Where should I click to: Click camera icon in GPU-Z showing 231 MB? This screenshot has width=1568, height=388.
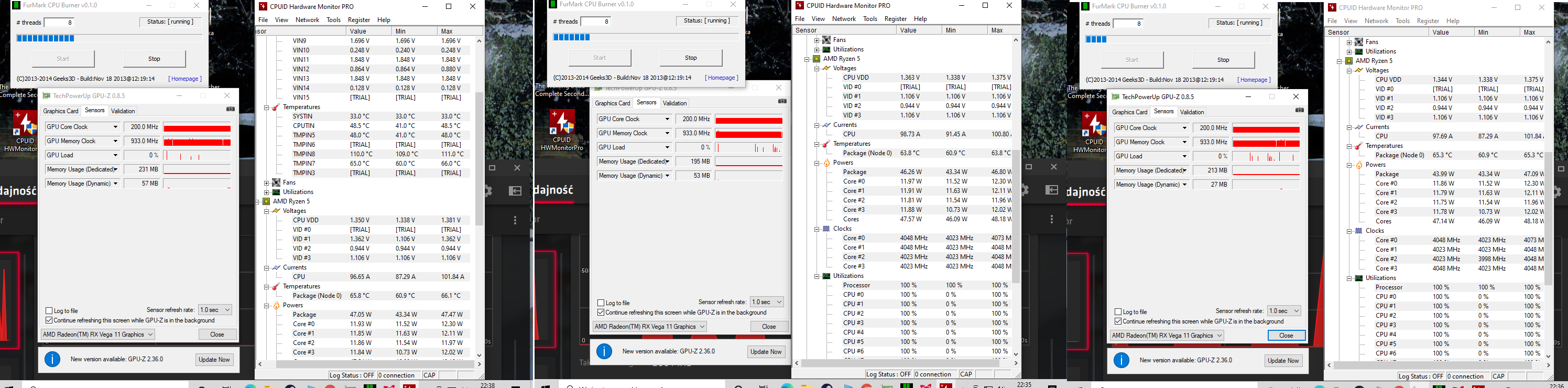click(x=231, y=109)
